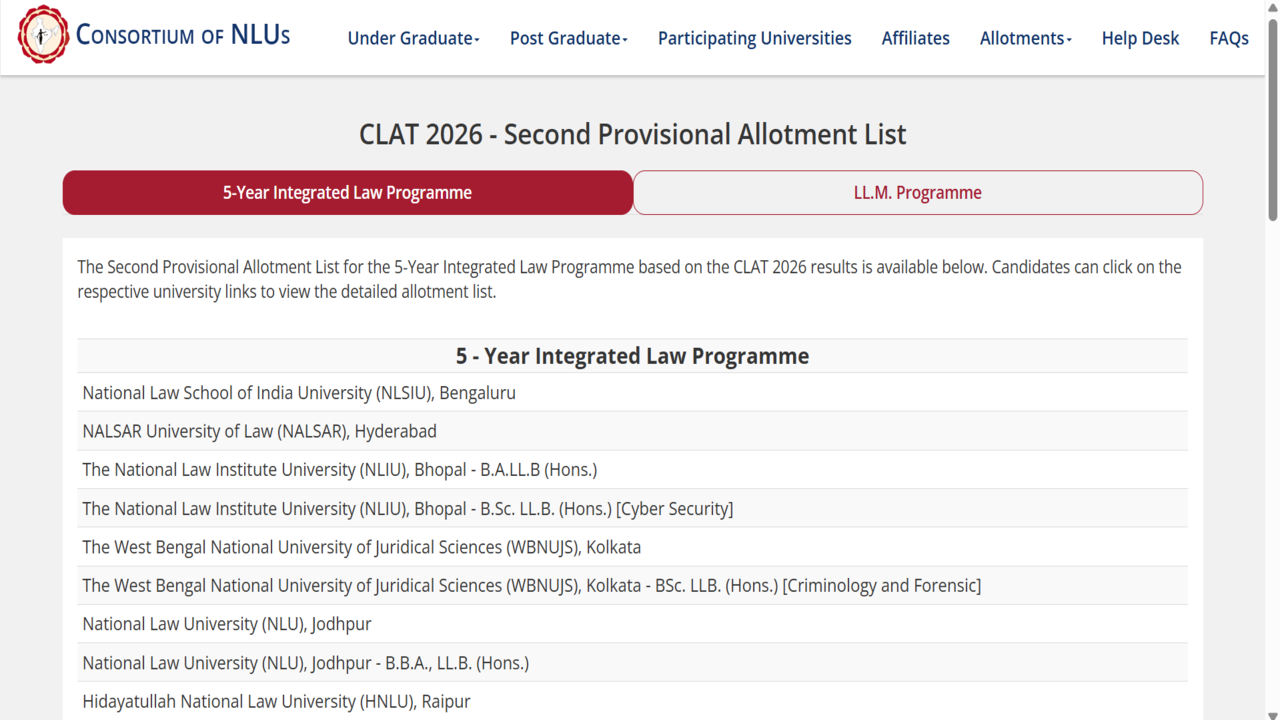This screenshot has height=720, width=1280.
Task: Open the HNLU Raipur allotment list
Action: [x=276, y=701]
